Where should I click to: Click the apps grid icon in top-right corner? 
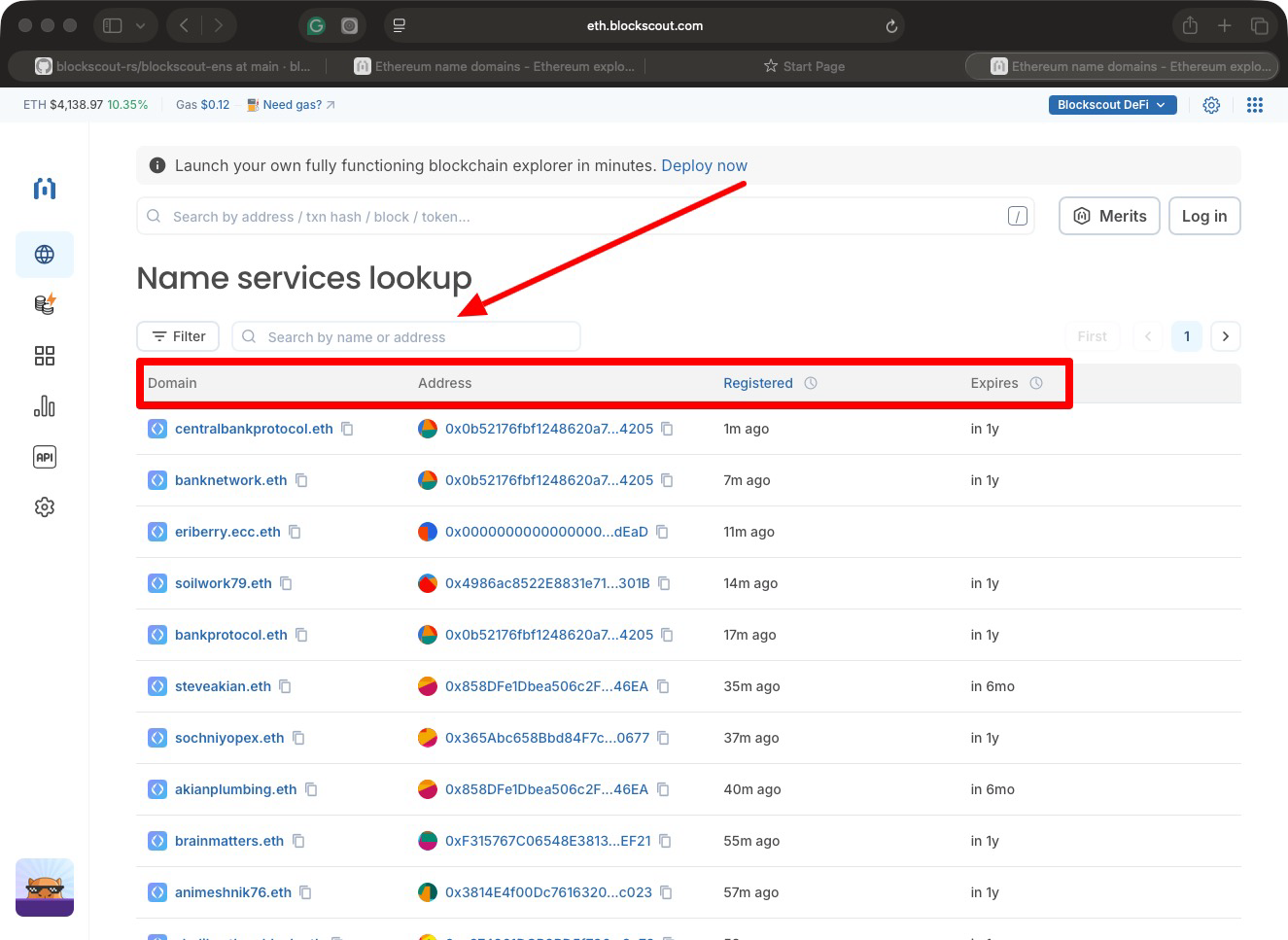point(1255,104)
